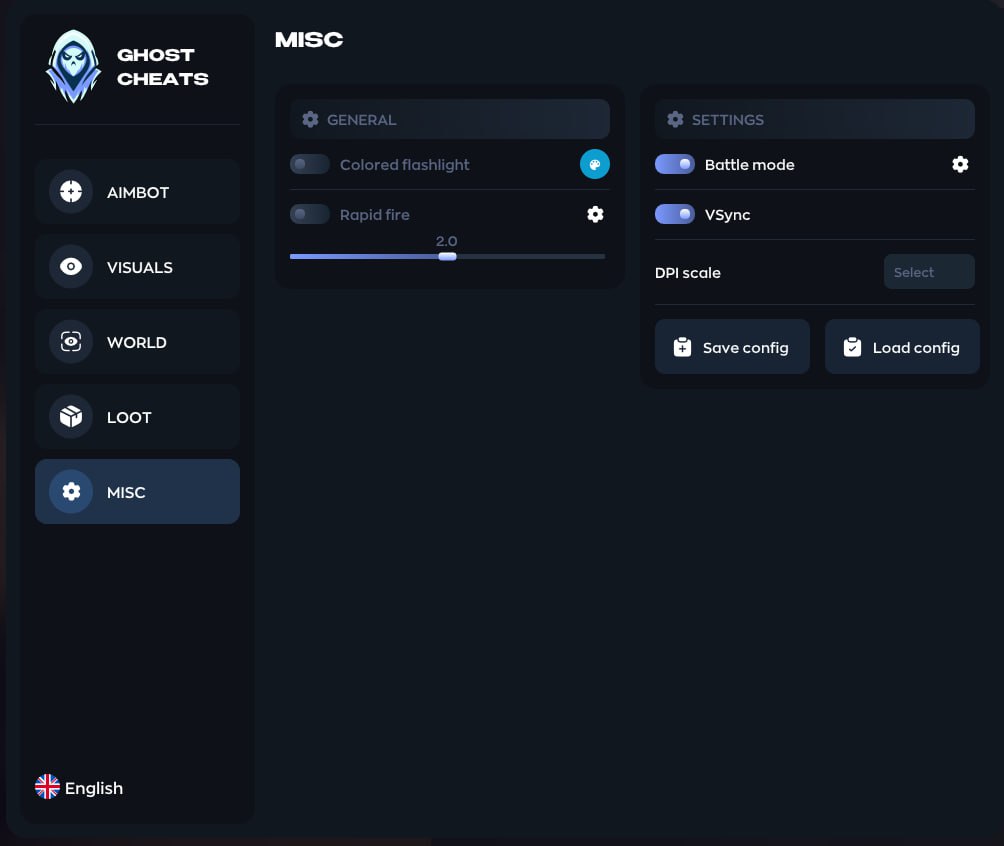
Task: Click the box icon beside Loot
Action: 71,417
